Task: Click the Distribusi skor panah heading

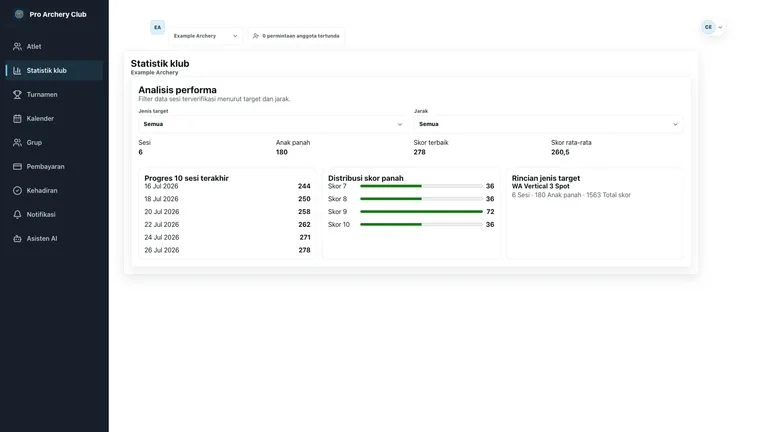Action: click(x=366, y=178)
